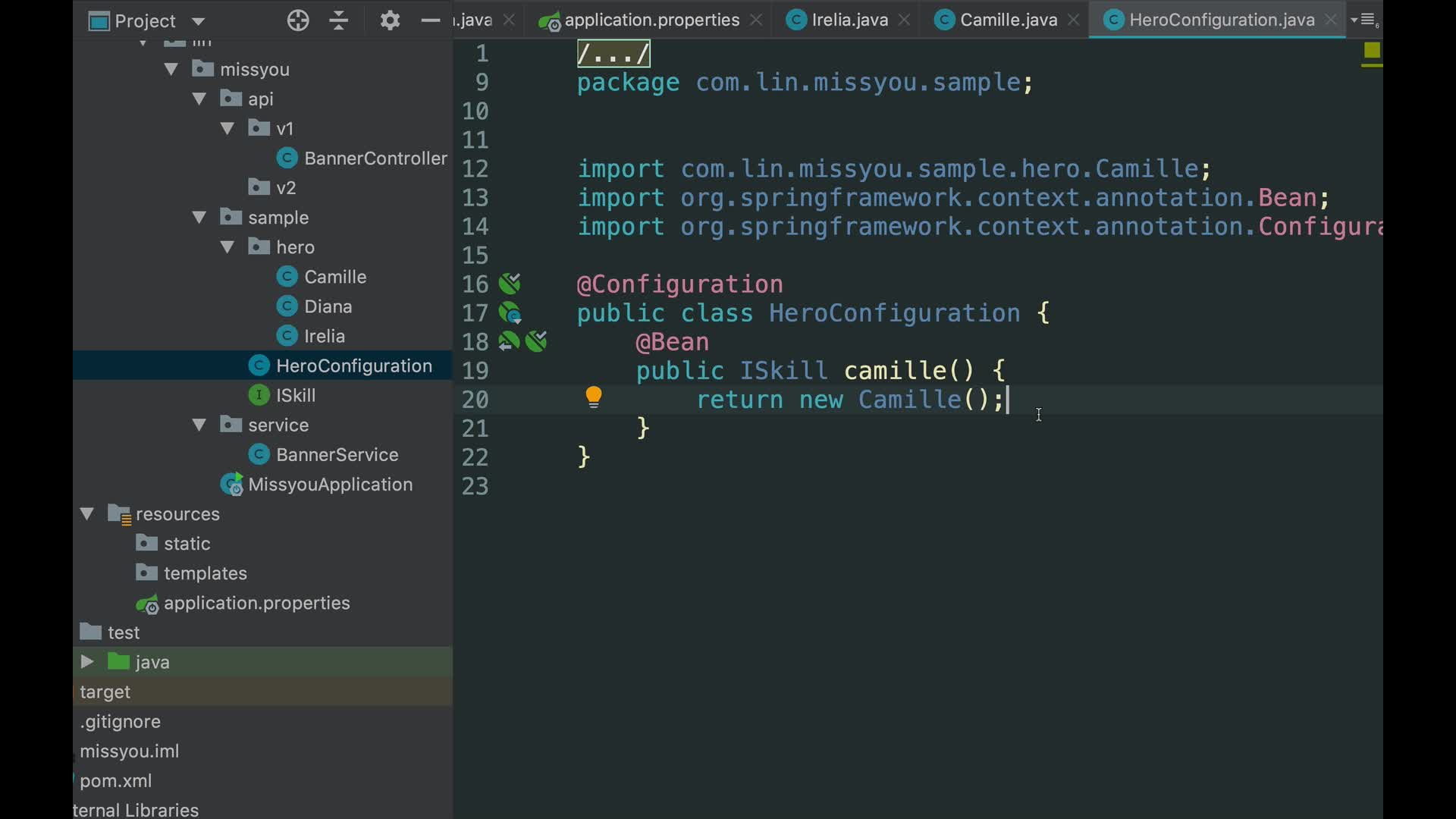Image resolution: width=1456 pixels, height=819 pixels.
Task: Click bean navigation gutter icon, left, line 18
Action: pos(509,342)
